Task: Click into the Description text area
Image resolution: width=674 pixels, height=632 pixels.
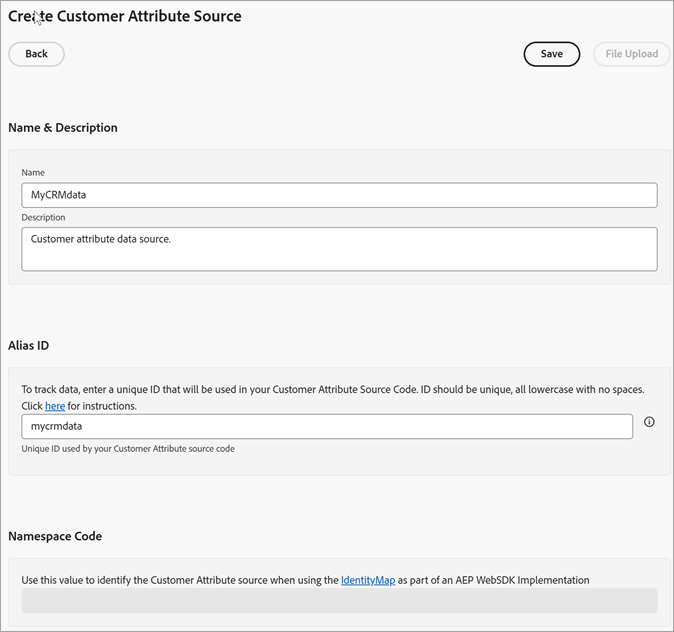Action: tap(339, 249)
